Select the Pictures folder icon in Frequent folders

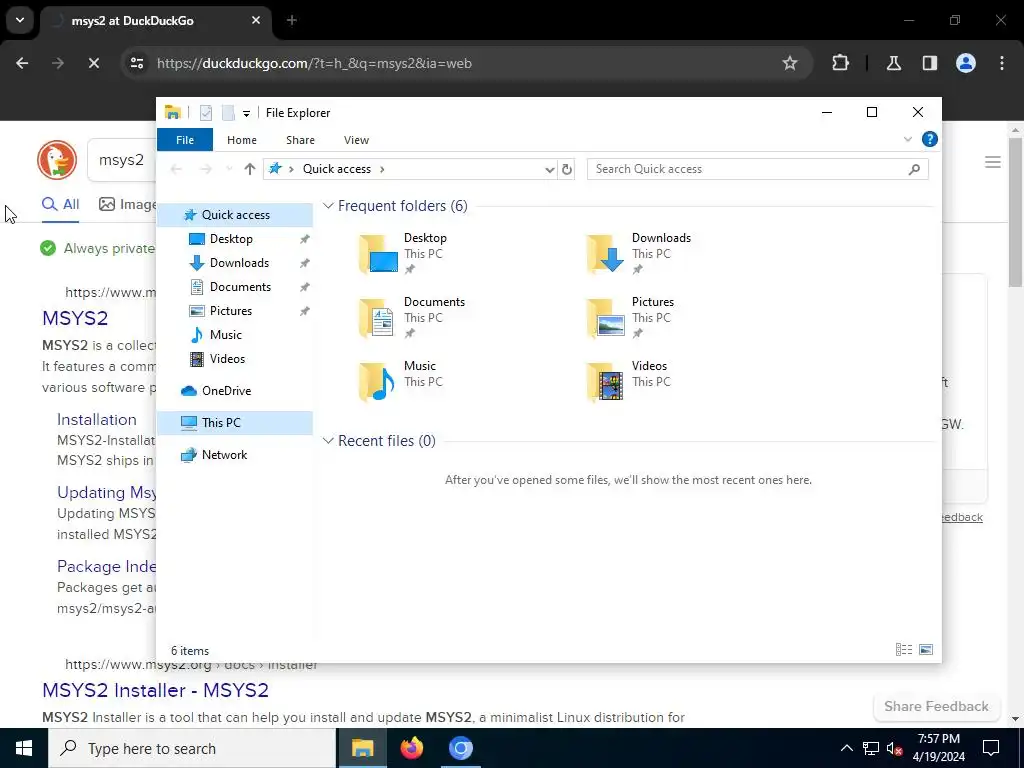tap(605, 317)
